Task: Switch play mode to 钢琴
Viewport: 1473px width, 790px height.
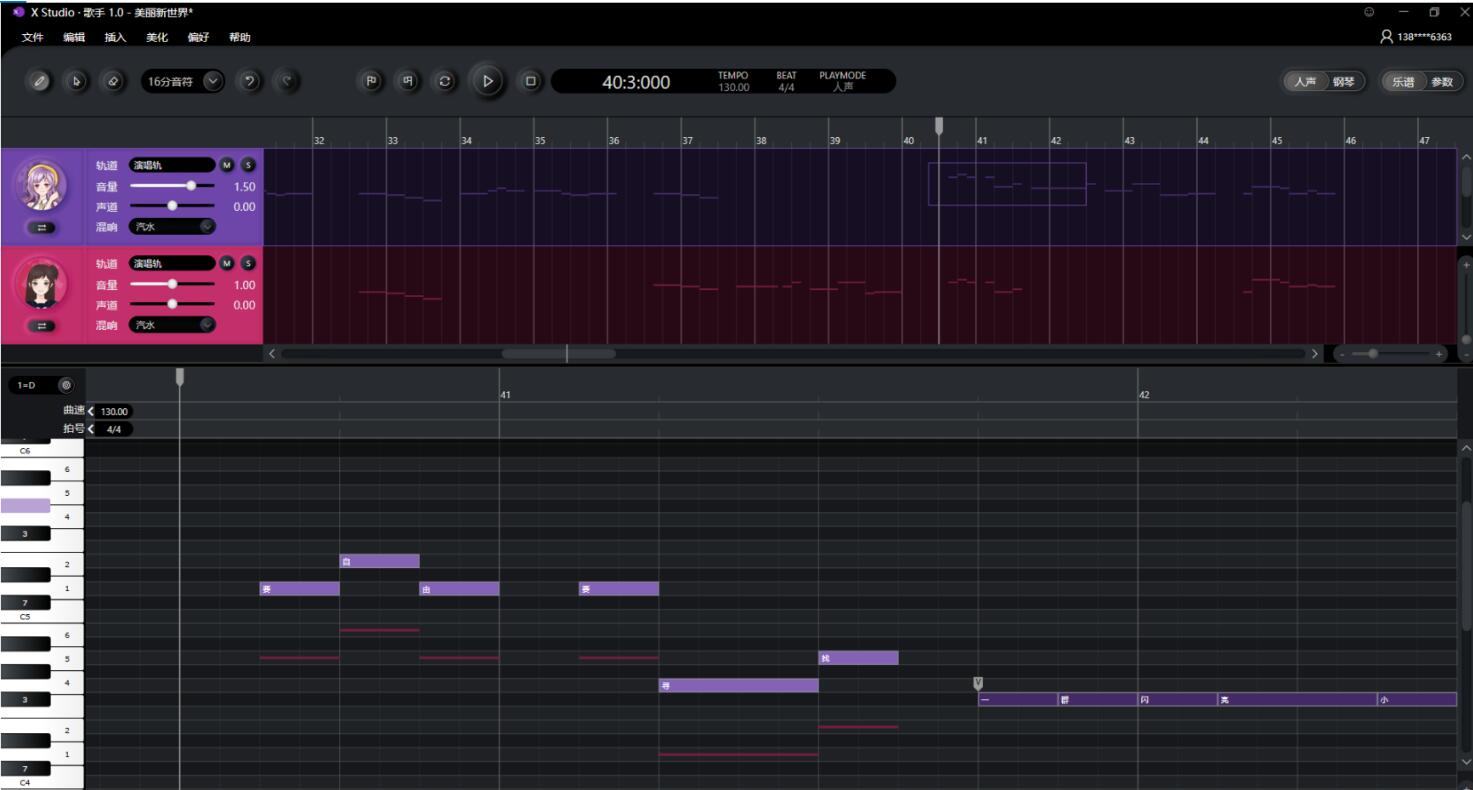Action: [1343, 82]
